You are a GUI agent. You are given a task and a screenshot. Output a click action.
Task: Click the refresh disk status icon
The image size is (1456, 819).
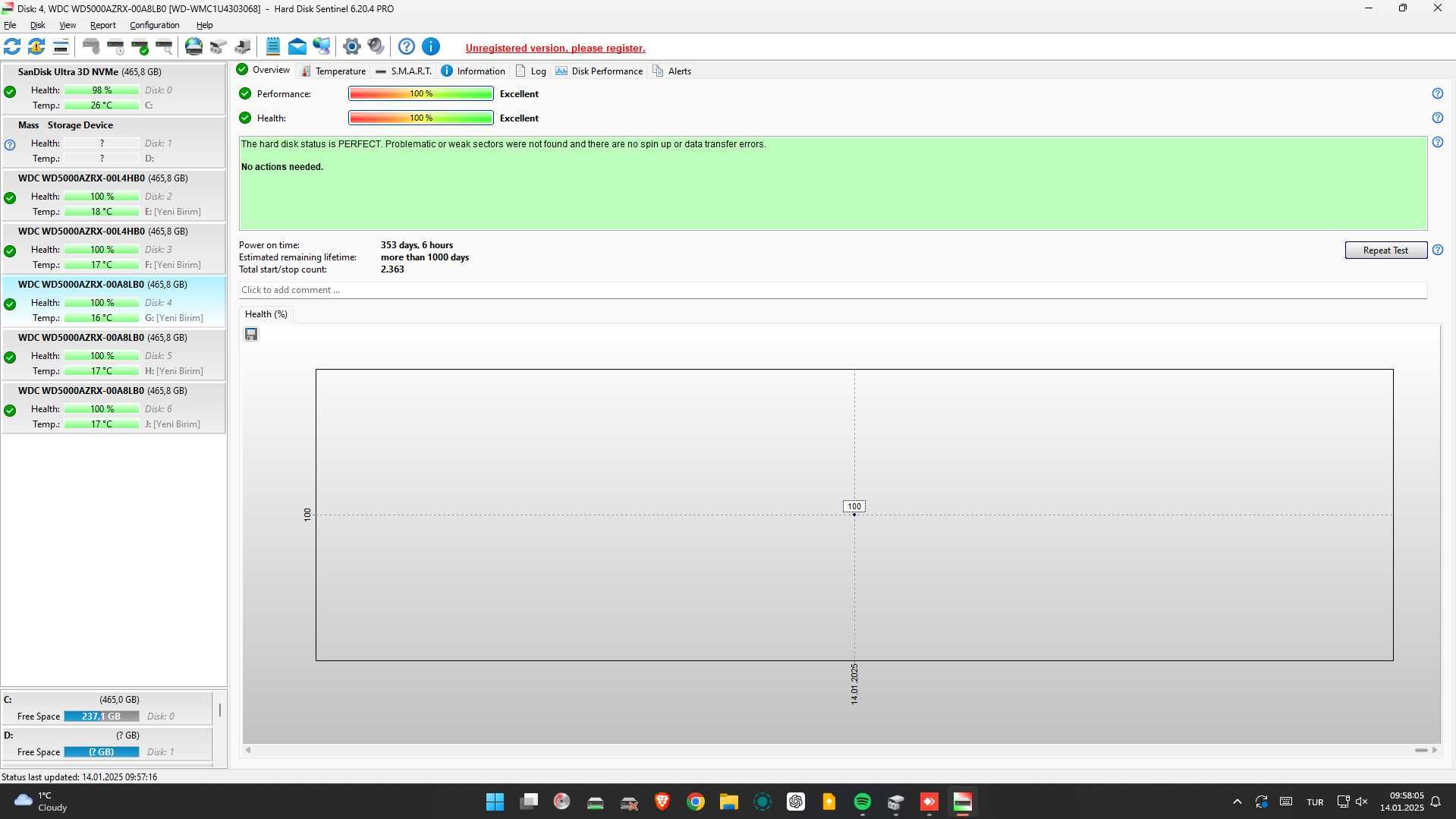[x=12, y=46]
